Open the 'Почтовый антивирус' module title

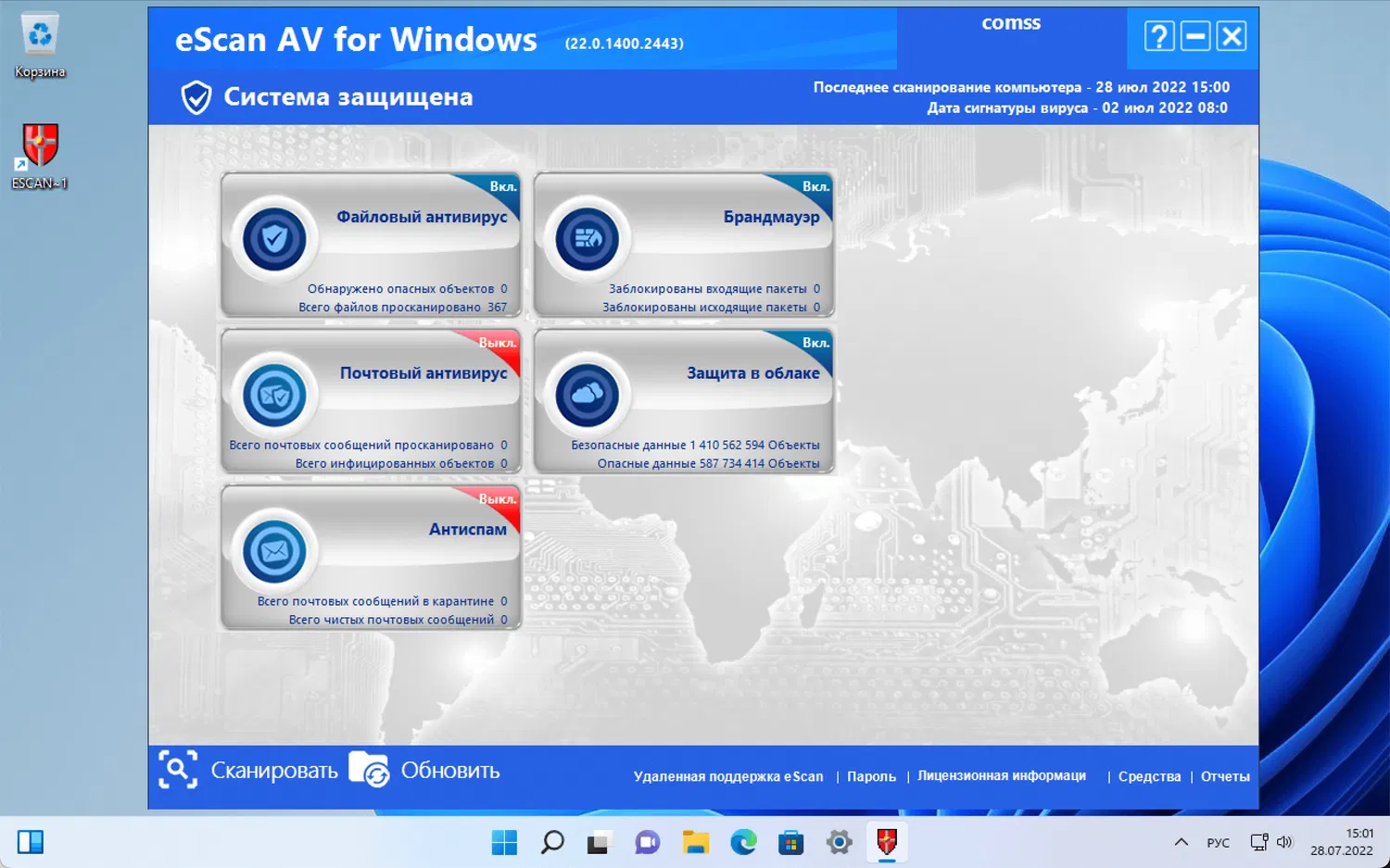click(x=423, y=373)
